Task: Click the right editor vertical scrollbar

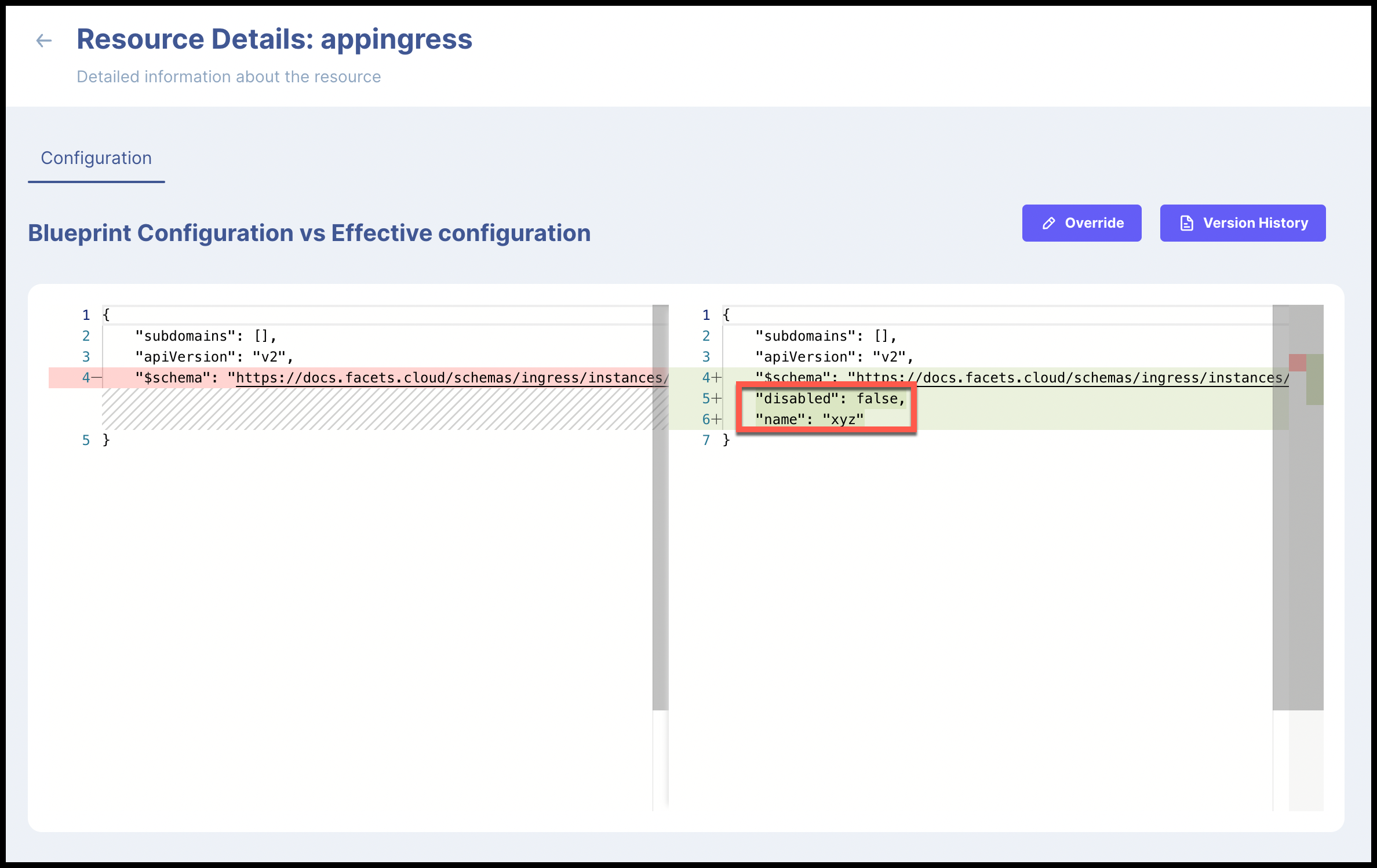Action: pos(1280,507)
